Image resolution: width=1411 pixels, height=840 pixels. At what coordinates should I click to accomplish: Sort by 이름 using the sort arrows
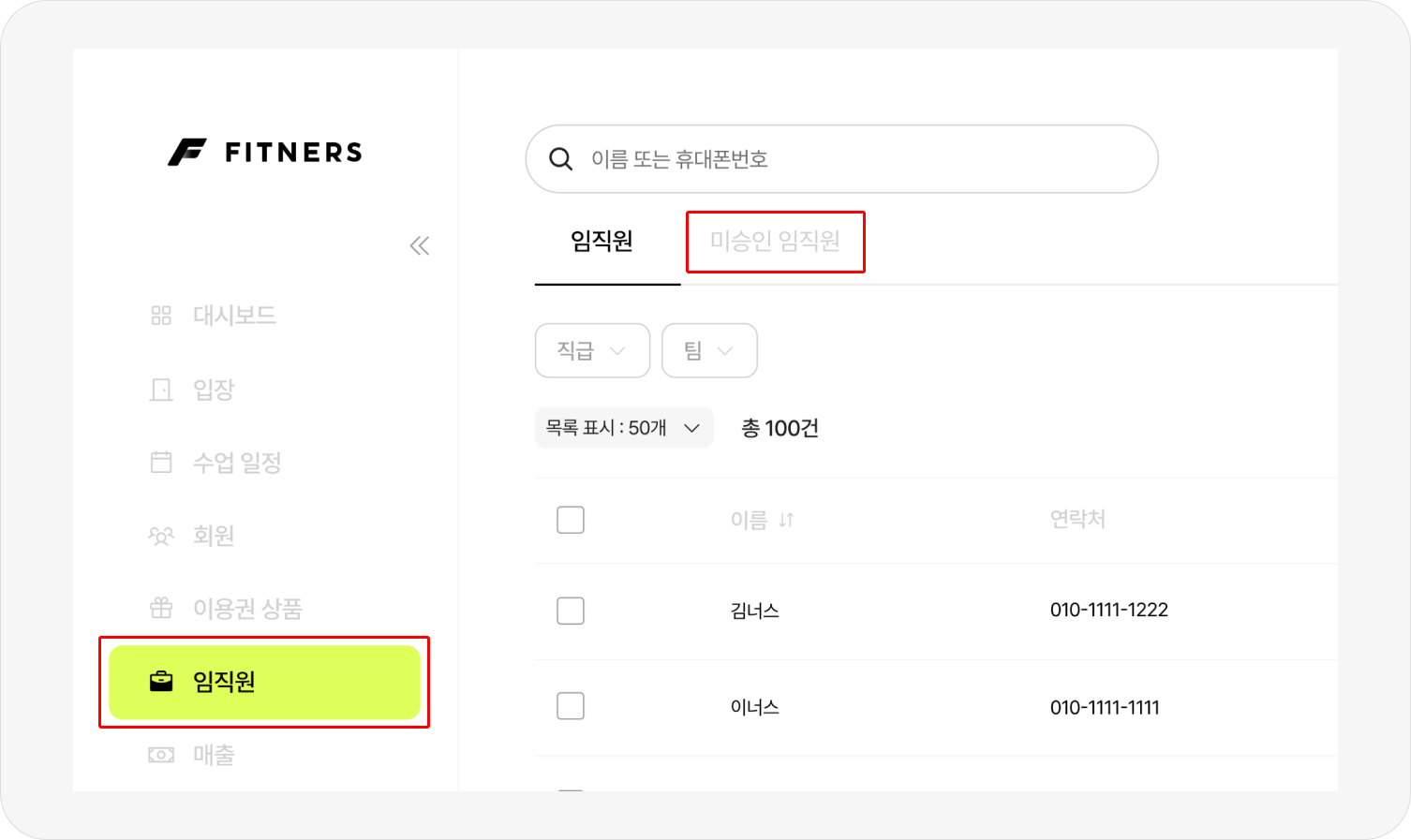786,520
